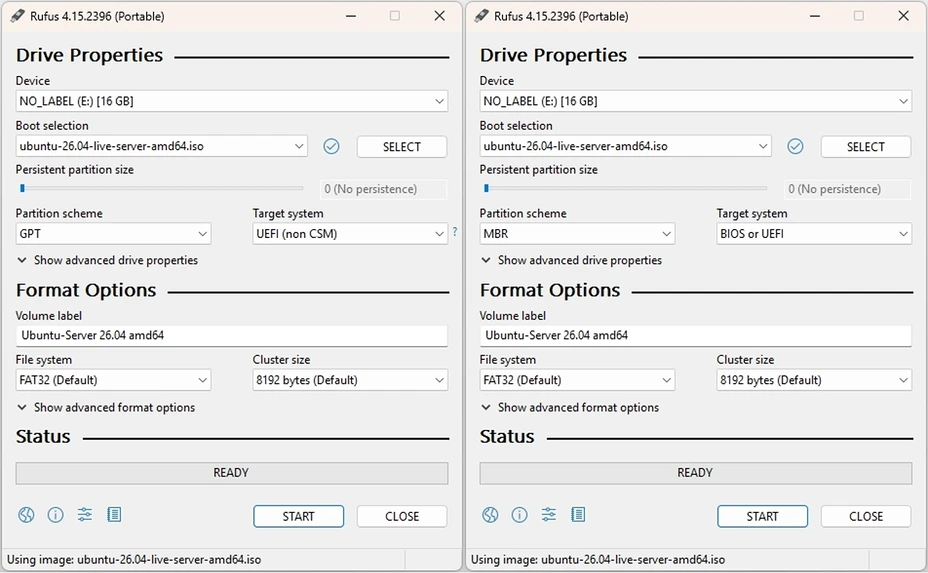Viewport: 928px width, 573px height.
Task: Open Device dropdown in right Rufus window
Action: coord(695,101)
